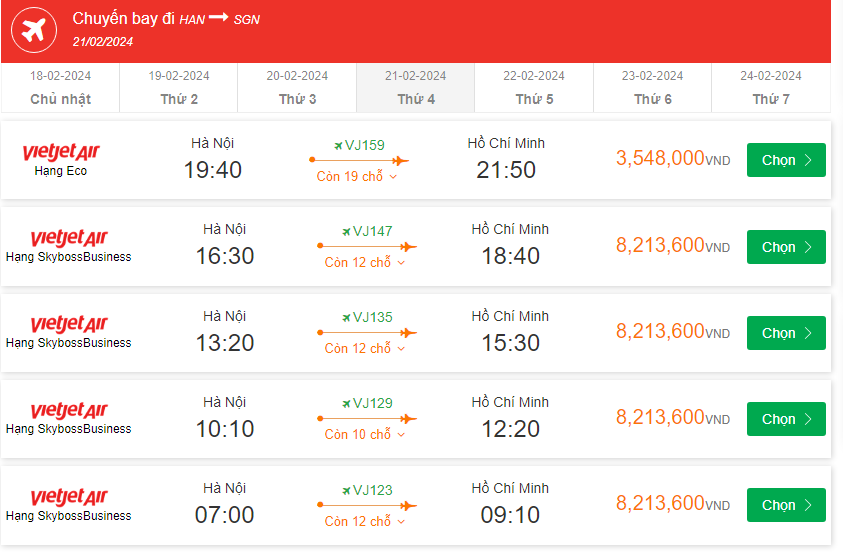Expand 'Còn 12 chỗ' details for flight VJ135
The image size is (843, 555).
(365, 349)
